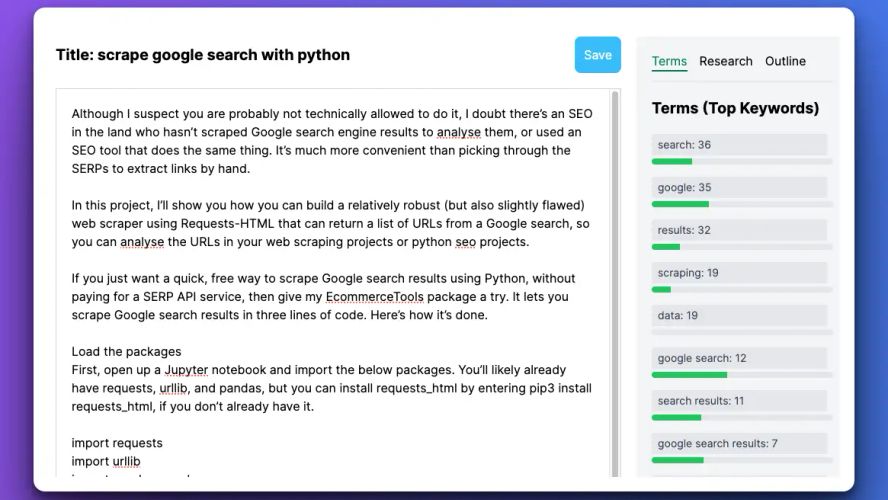
Task: Open the Research tab
Action: pos(725,61)
